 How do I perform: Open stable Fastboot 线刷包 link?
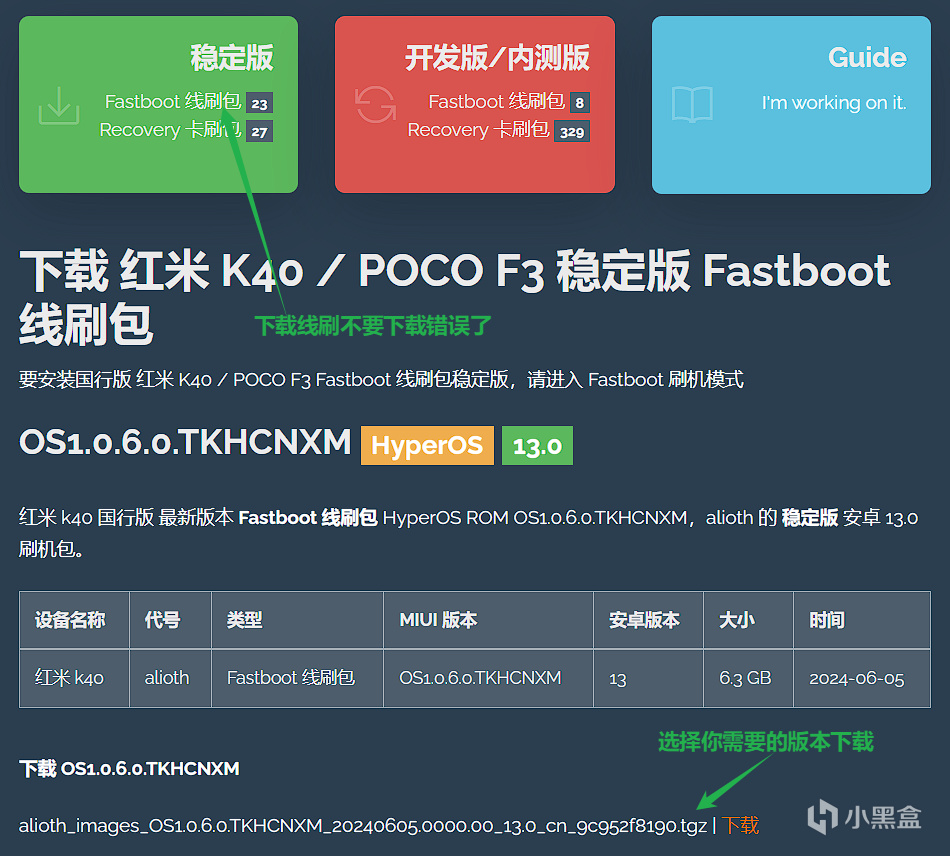(173, 102)
